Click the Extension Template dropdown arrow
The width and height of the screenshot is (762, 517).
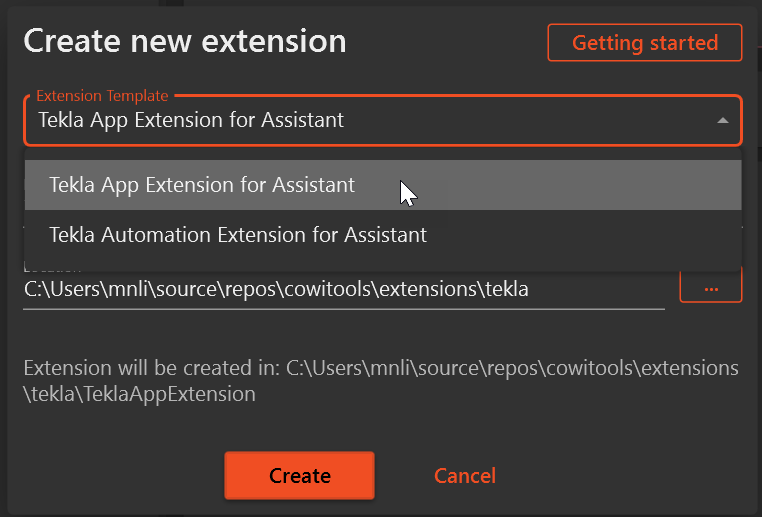pos(722,121)
